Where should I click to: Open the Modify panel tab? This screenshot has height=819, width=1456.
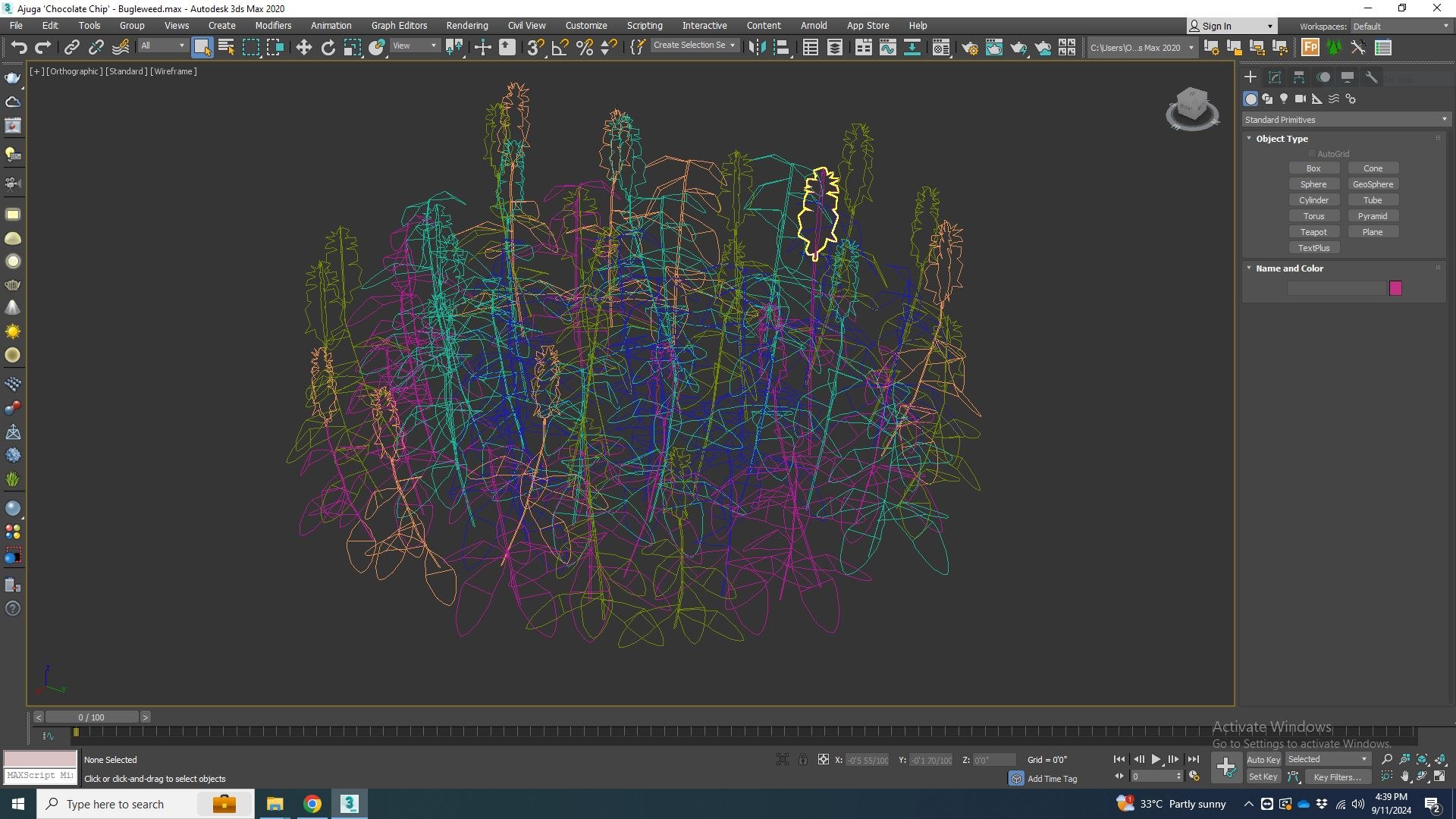pos(1275,77)
